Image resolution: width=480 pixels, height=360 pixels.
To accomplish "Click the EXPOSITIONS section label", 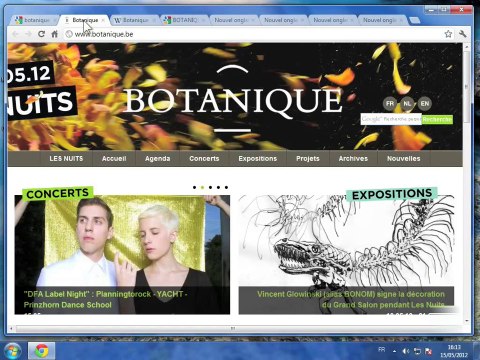I will pos(392,194).
